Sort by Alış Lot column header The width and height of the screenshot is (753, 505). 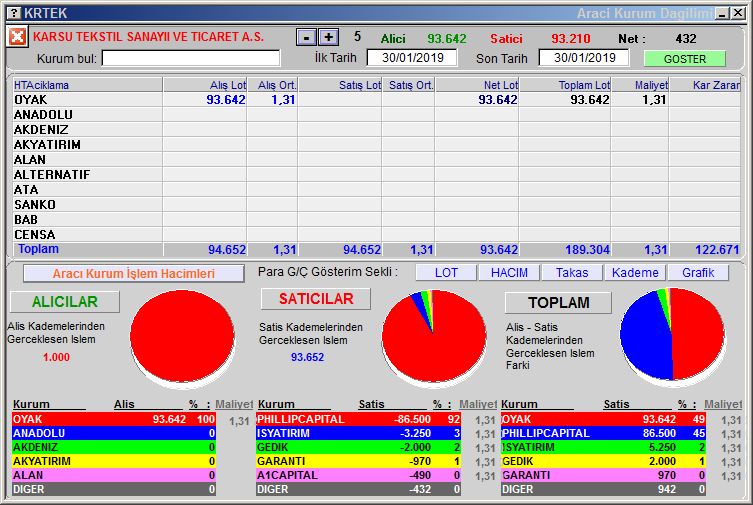[x=205, y=85]
